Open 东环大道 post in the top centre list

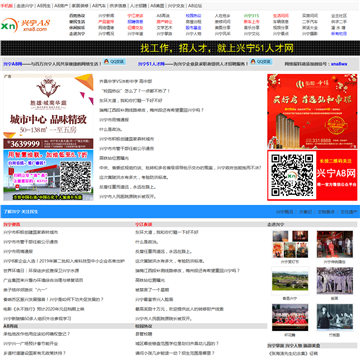(131, 100)
